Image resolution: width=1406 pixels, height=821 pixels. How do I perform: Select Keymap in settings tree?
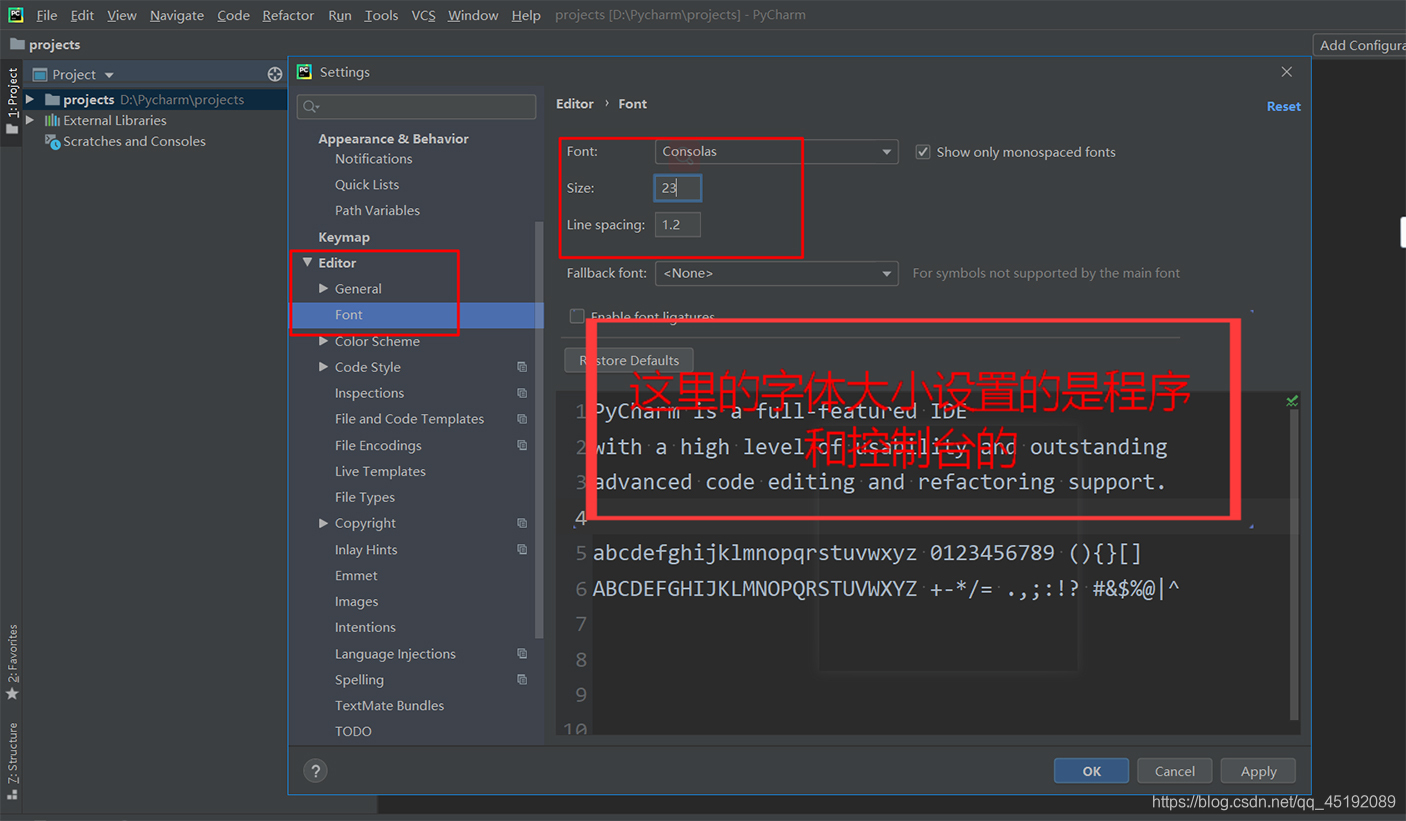(344, 237)
